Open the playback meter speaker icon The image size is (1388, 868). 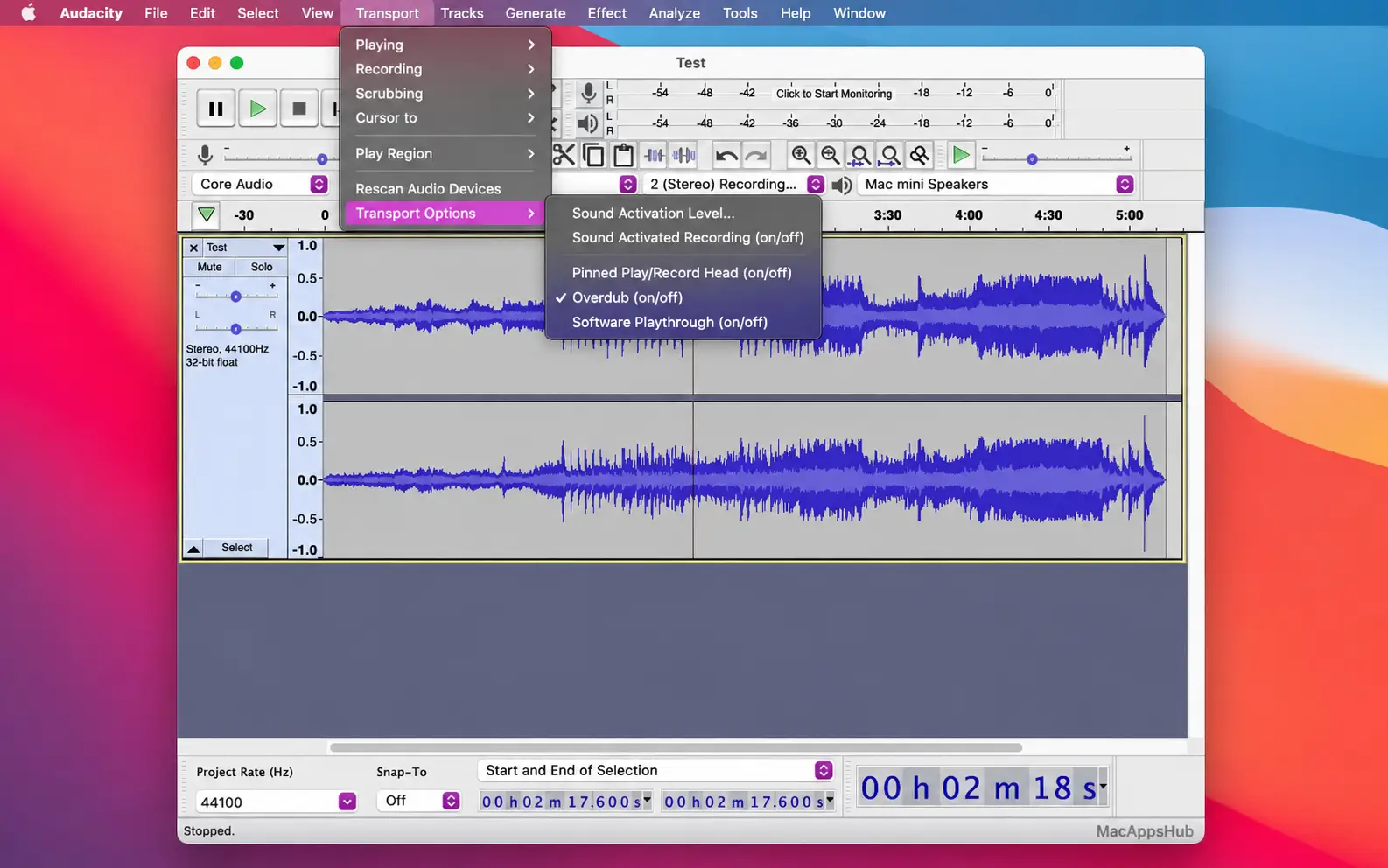589,122
